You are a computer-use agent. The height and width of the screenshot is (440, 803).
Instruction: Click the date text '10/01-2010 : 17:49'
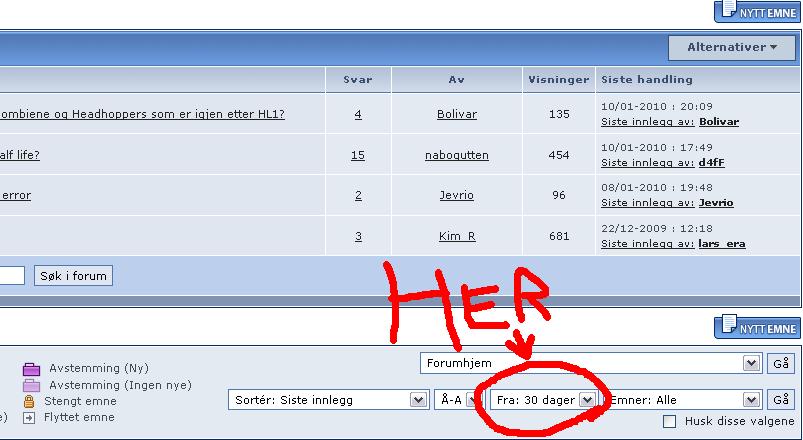[657, 148]
